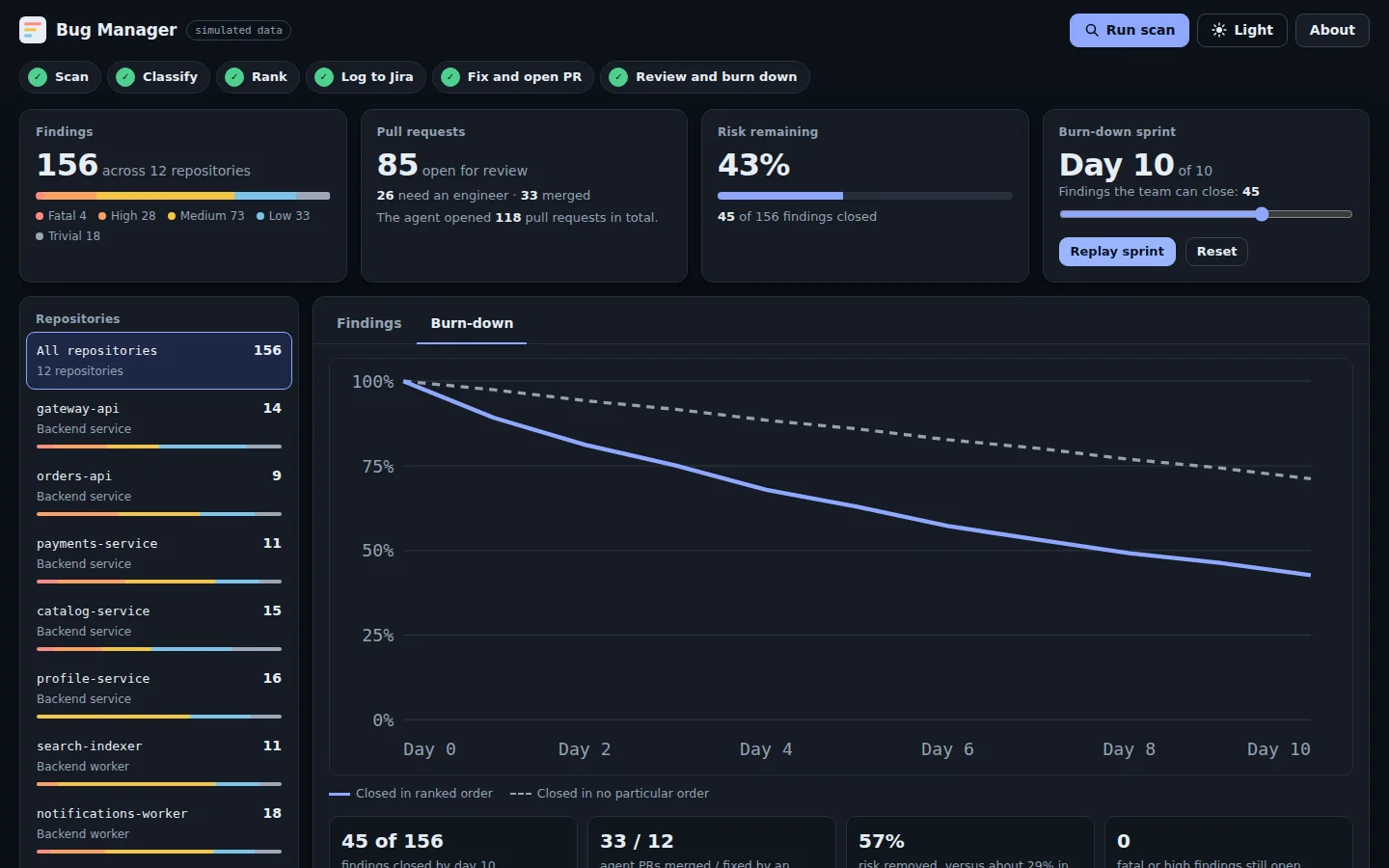The width and height of the screenshot is (1389, 868).
Task: Click the yellow Medium legend dot
Action: click(x=172, y=216)
